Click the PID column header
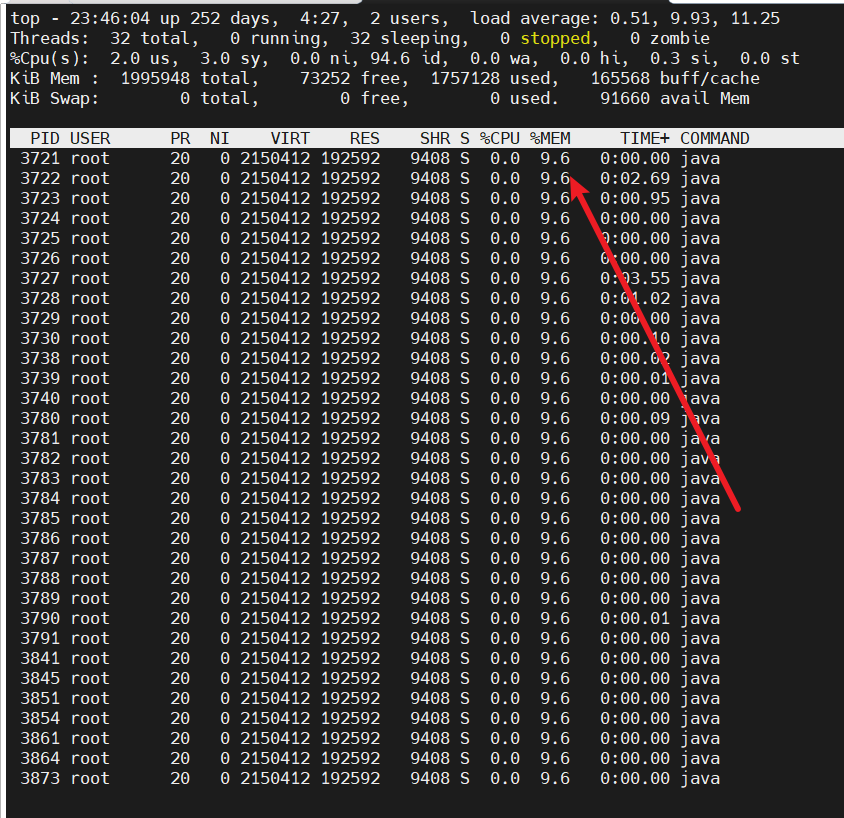Image resolution: width=844 pixels, height=818 pixels. 45,138
